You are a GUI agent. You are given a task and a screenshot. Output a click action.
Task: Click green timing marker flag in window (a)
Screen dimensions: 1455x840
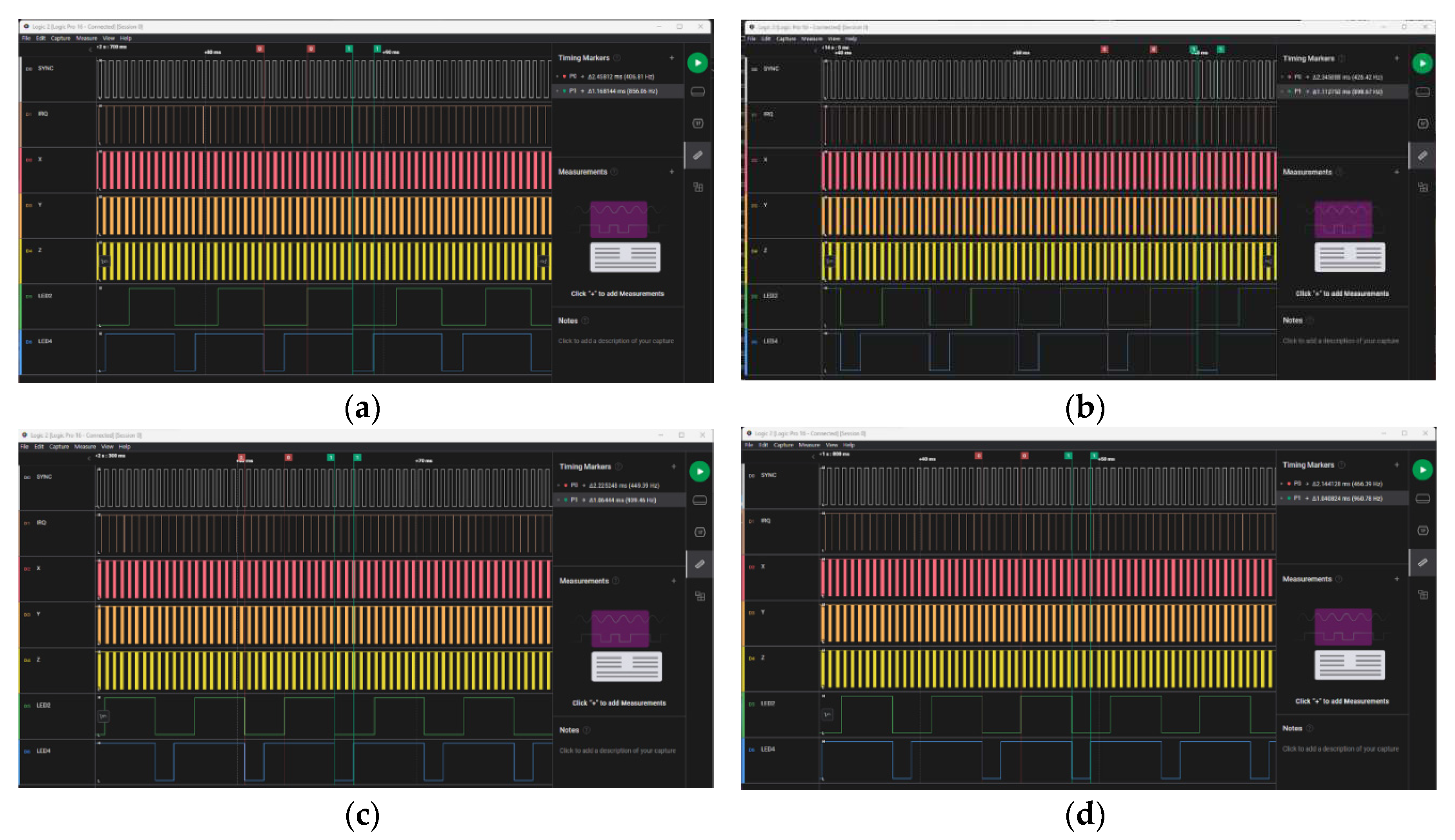click(349, 49)
